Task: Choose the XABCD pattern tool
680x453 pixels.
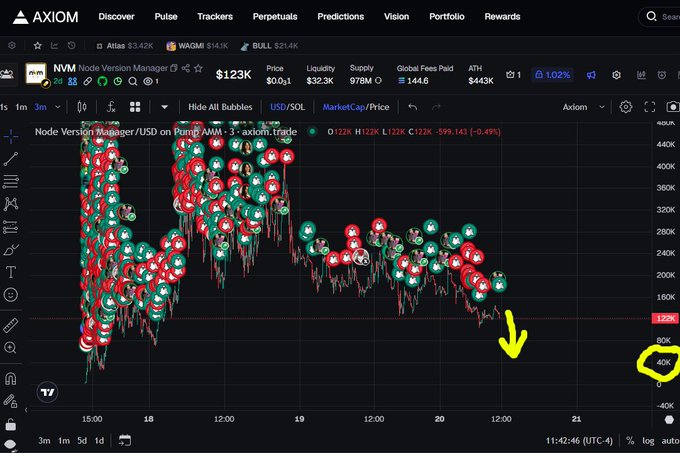Action: click(11, 204)
